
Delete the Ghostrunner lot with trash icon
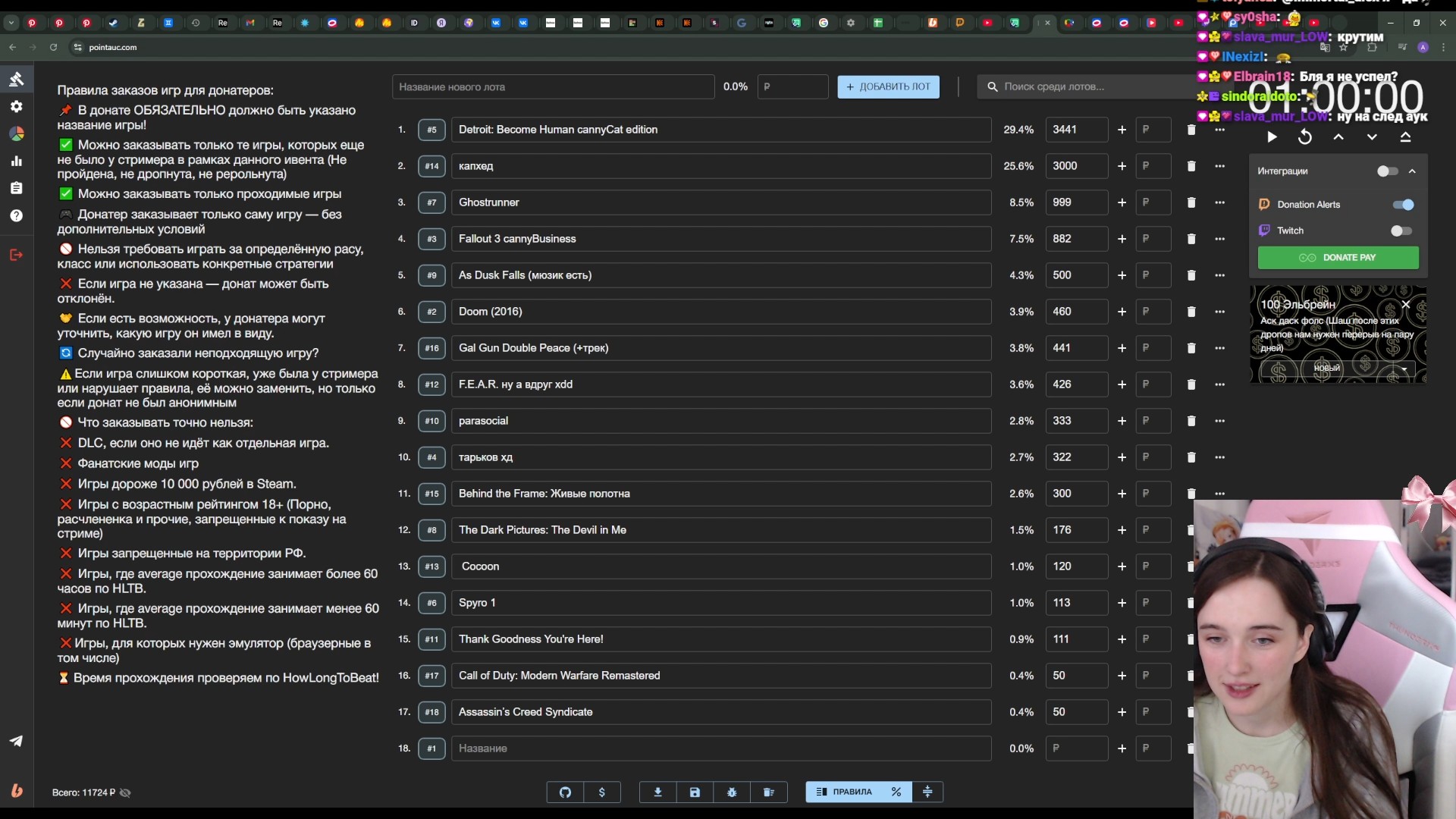pyautogui.click(x=1191, y=202)
